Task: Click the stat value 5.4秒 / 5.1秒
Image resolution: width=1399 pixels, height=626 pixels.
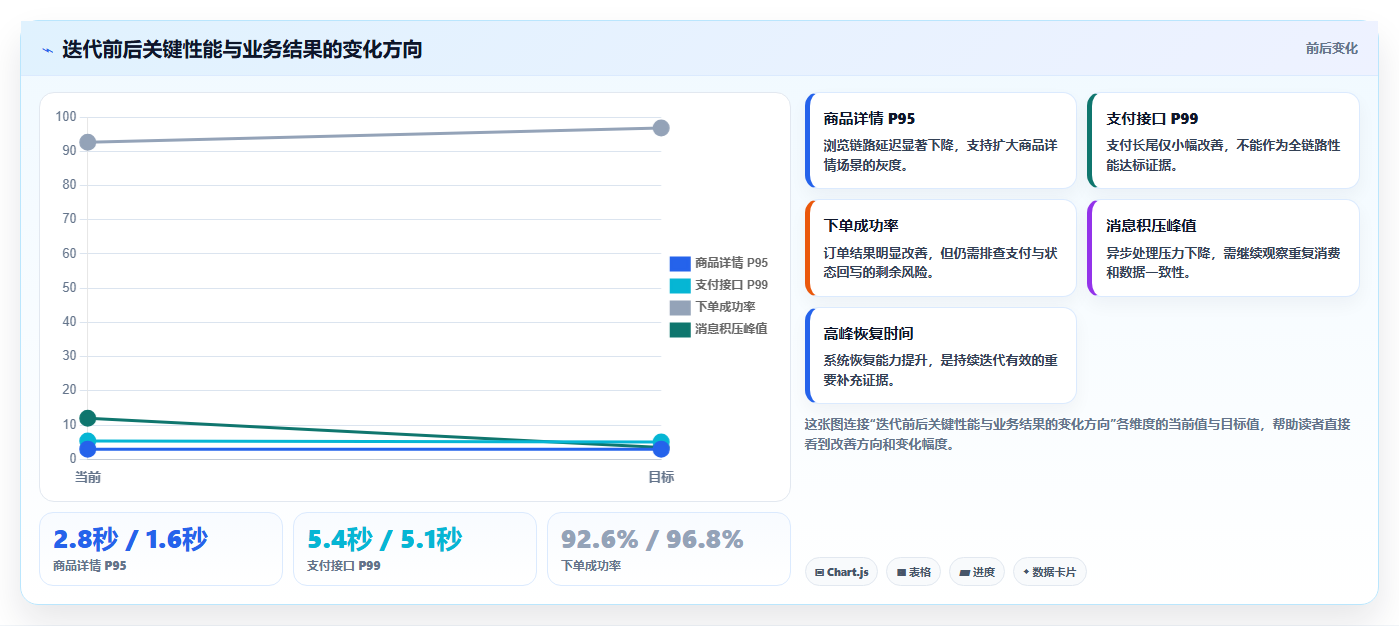Action: [x=384, y=540]
